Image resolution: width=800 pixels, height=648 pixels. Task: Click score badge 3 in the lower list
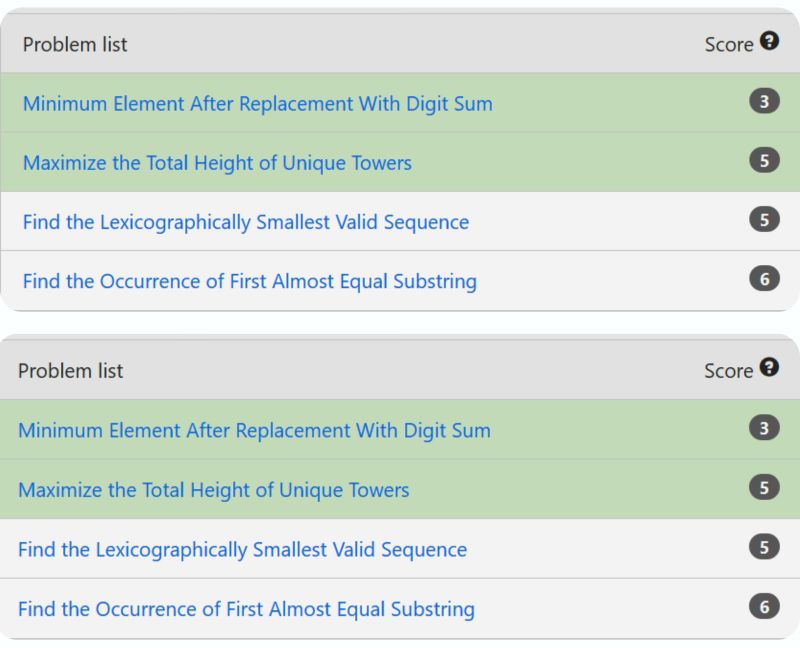(x=764, y=428)
